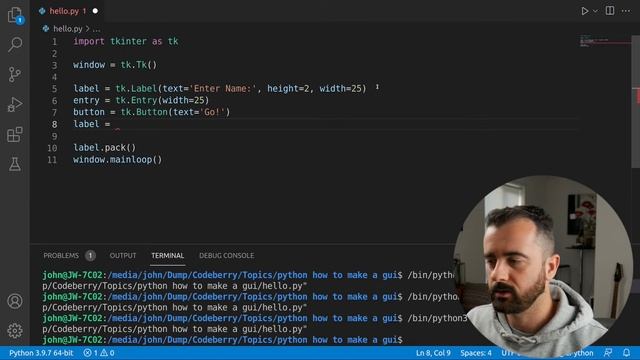Open the Extensions view icon
The width and height of the screenshot is (640, 360).
click(x=15, y=134)
